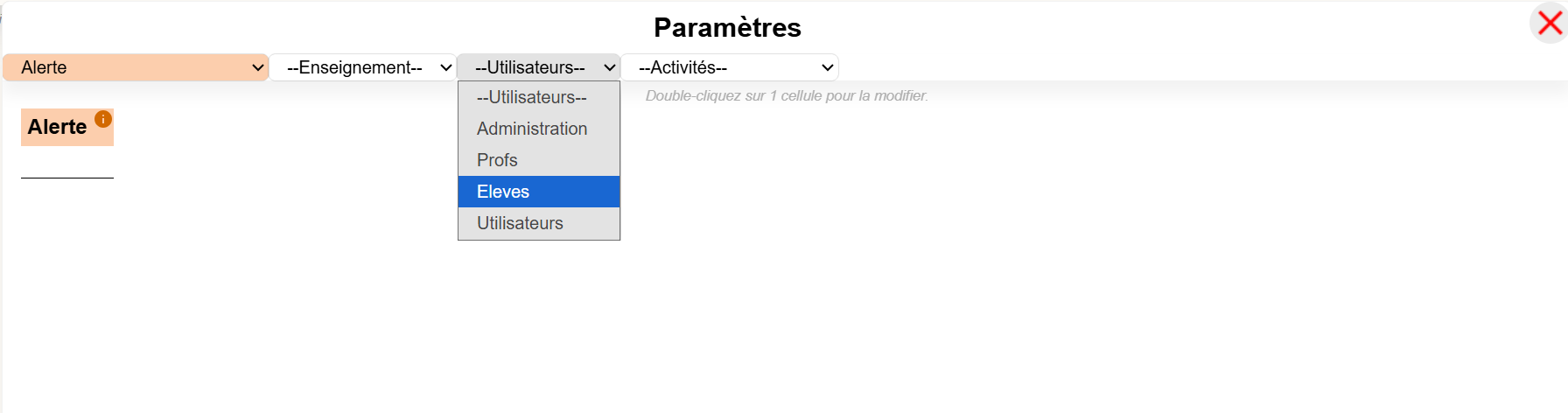Image resolution: width=1568 pixels, height=413 pixels.
Task: Click the chevron arrow of the --Activités-- selector
Action: [x=828, y=67]
